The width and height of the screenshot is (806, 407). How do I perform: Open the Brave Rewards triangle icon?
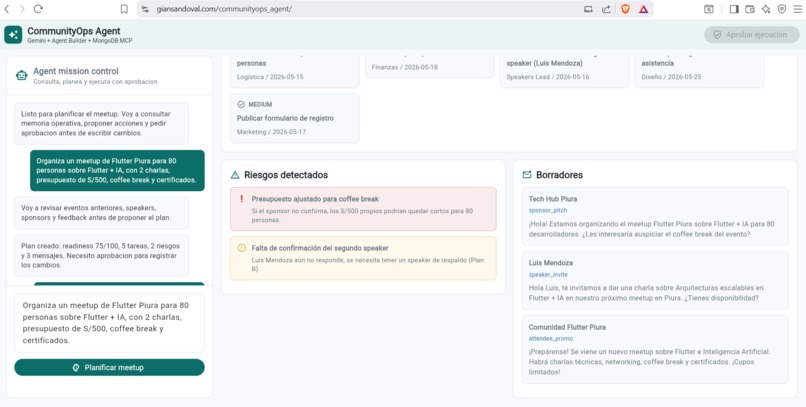pyautogui.click(x=644, y=9)
